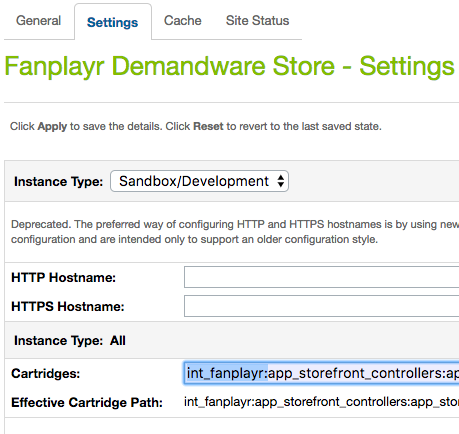459x434 pixels.
Task: Focus the HTTP Hostname input field
Action: pos(321,277)
